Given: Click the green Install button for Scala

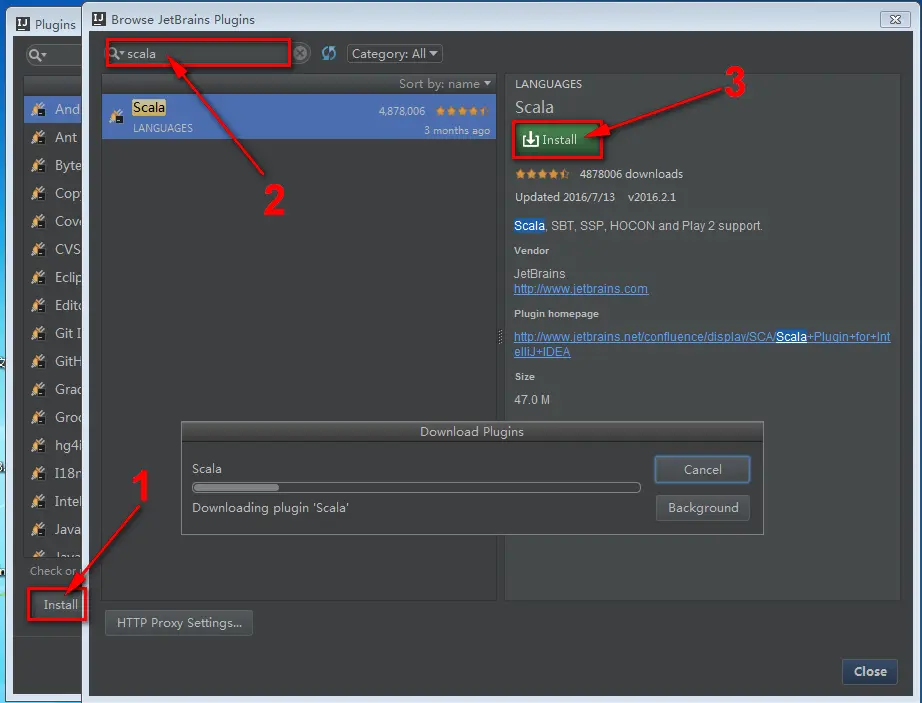Looking at the screenshot, I should (557, 139).
